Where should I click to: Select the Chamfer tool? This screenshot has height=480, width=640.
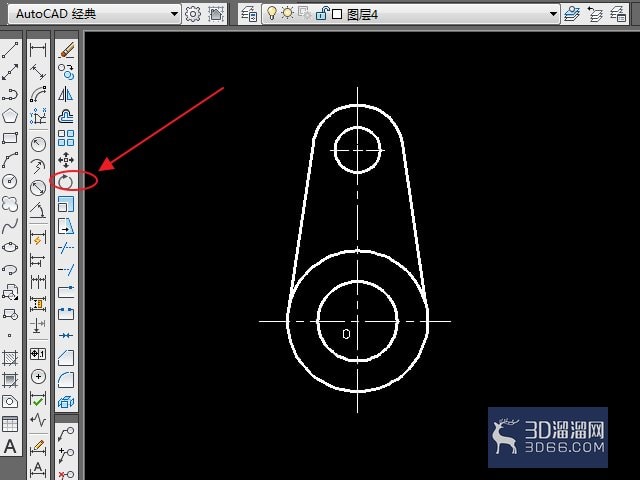click(66, 358)
